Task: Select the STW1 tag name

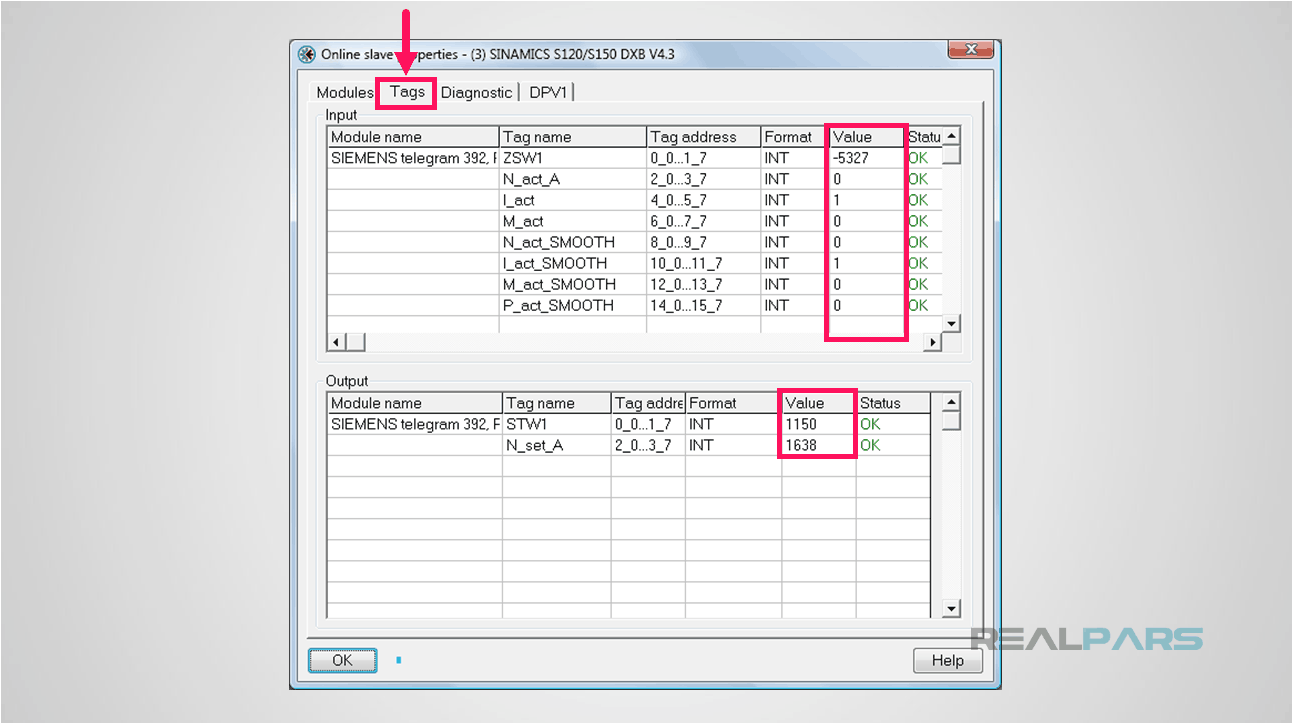Action: point(527,424)
